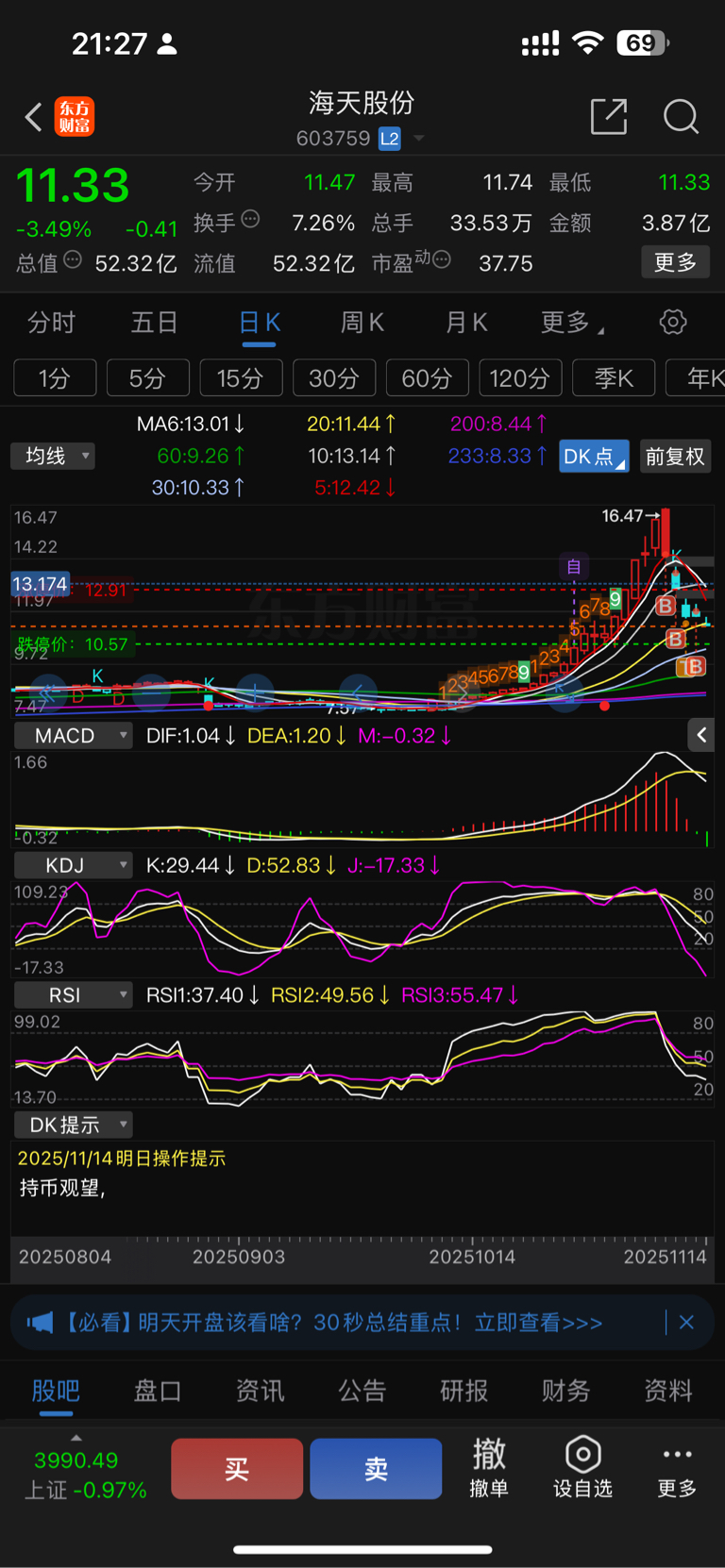Select the 5分 period button

tap(147, 377)
